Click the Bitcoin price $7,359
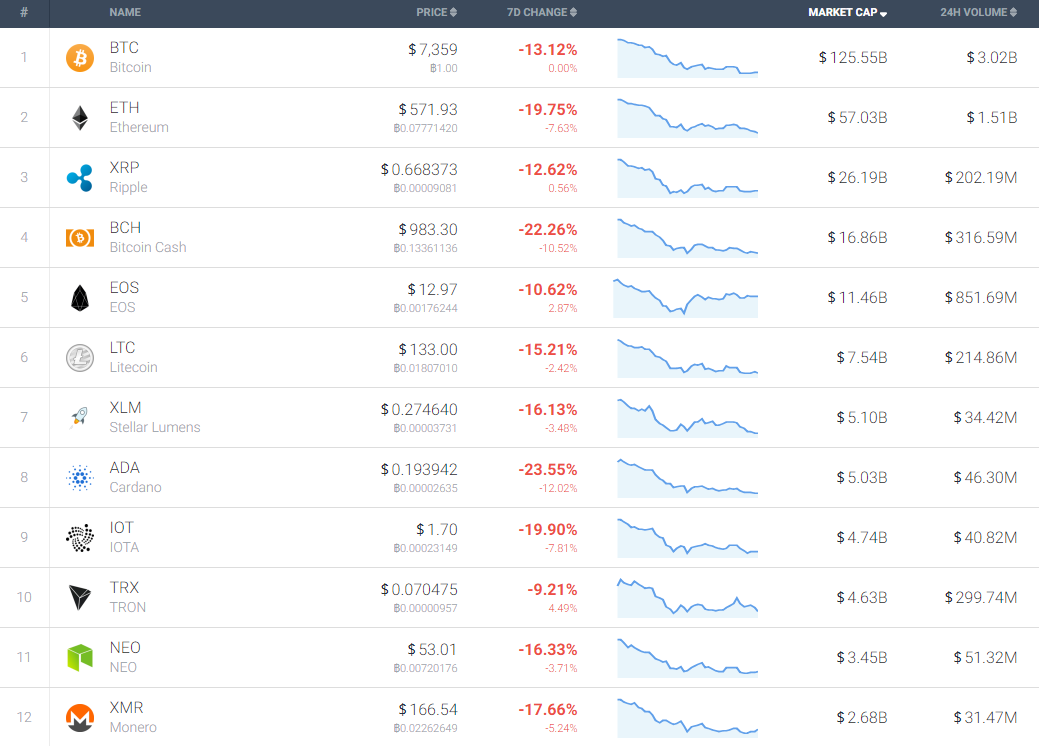1039x746 pixels. pyautogui.click(x=433, y=50)
